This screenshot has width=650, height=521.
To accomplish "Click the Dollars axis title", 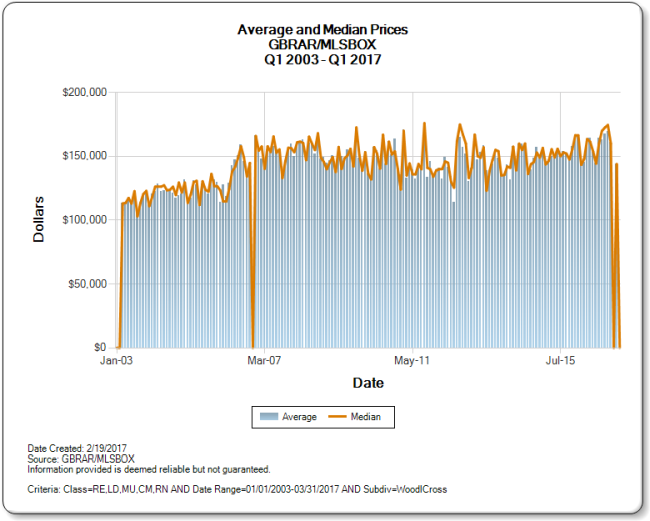I will click(39, 220).
